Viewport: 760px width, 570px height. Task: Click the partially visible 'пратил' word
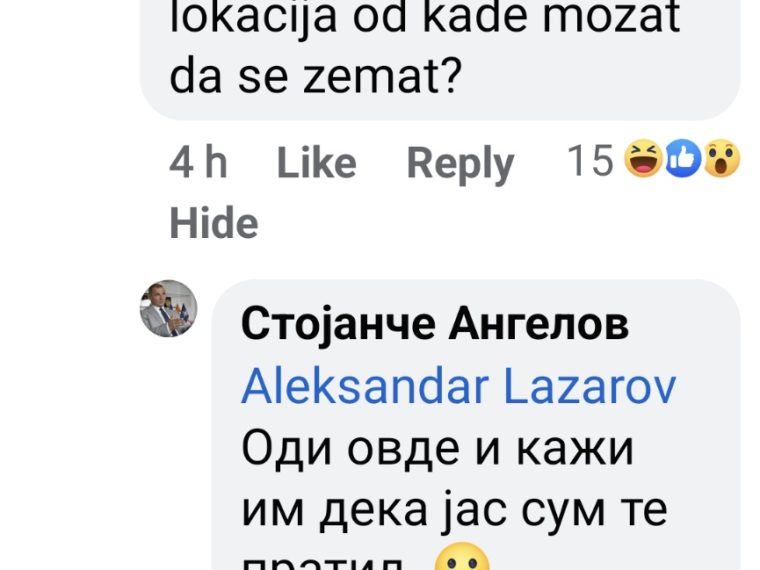click(322, 563)
